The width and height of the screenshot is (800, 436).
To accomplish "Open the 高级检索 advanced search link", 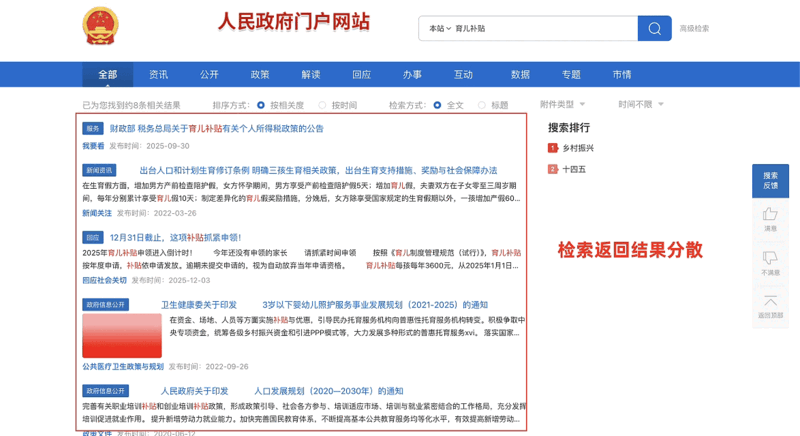I will pyautogui.click(x=694, y=29).
